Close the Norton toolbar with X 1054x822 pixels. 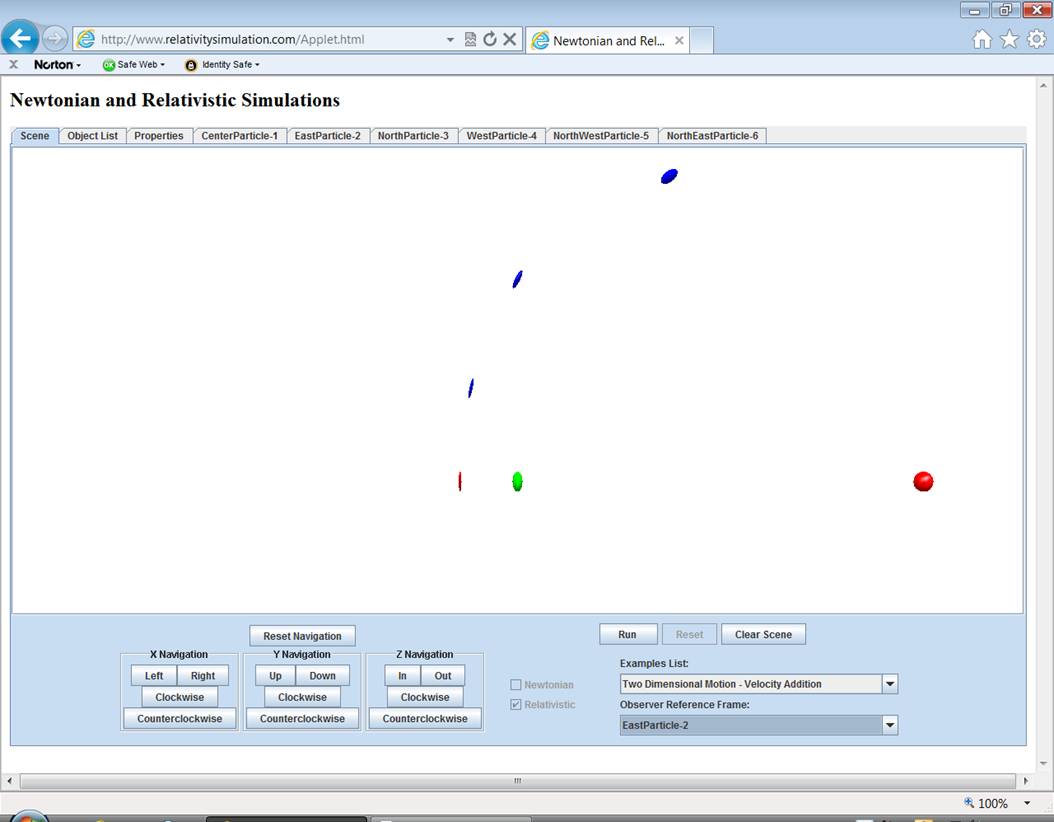tap(13, 64)
